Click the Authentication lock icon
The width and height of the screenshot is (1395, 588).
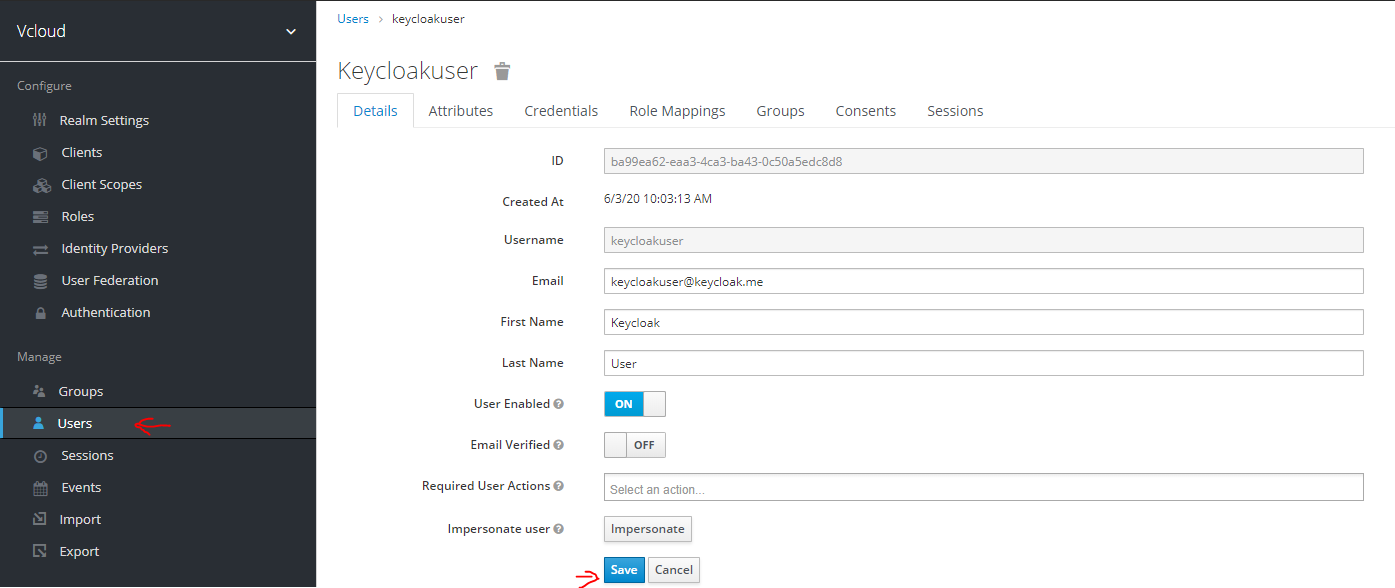coord(40,313)
